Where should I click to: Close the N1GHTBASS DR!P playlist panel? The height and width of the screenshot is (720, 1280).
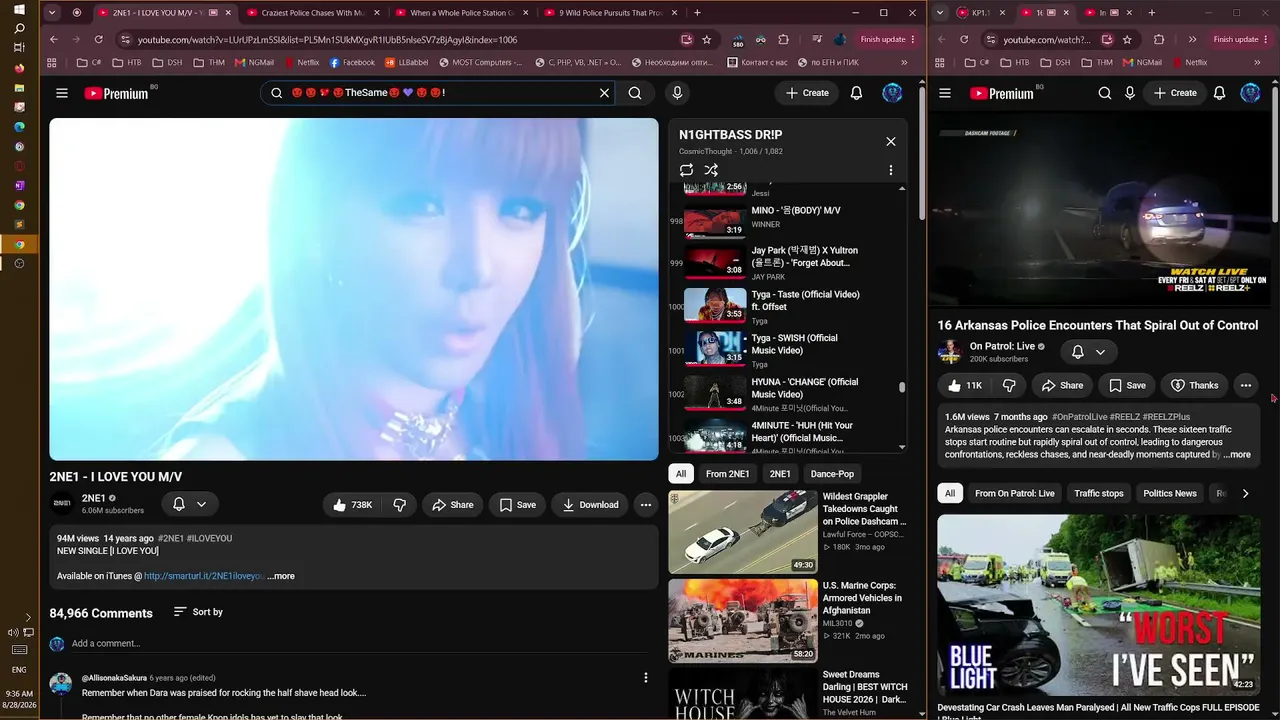click(891, 141)
